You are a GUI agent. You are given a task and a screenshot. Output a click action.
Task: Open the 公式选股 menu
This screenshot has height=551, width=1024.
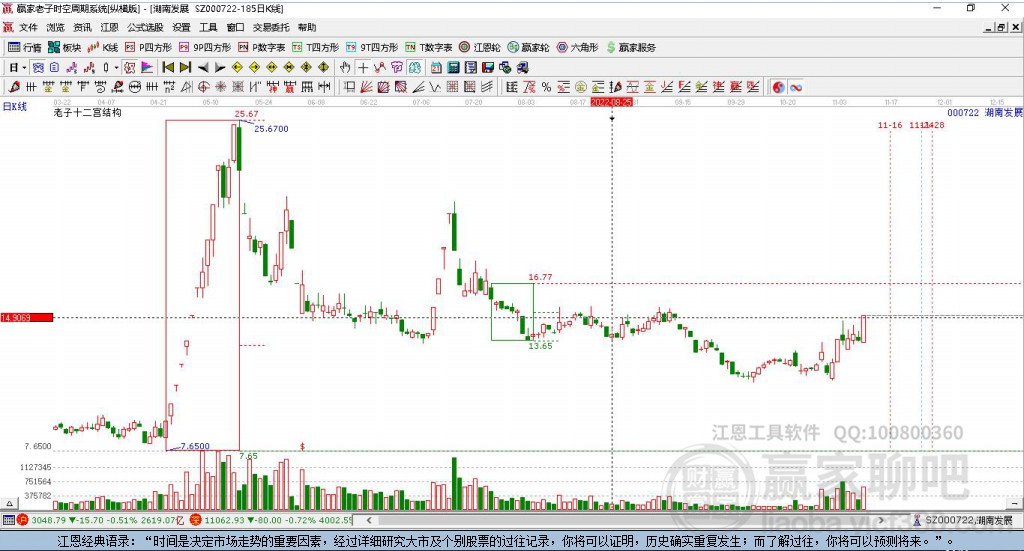point(143,28)
